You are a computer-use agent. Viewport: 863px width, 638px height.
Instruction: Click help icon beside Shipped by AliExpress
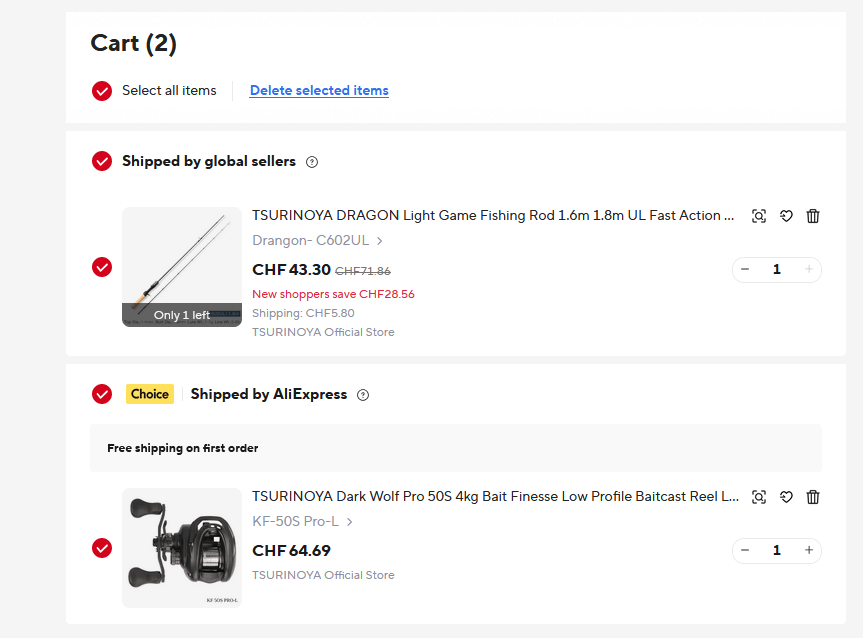tap(363, 395)
